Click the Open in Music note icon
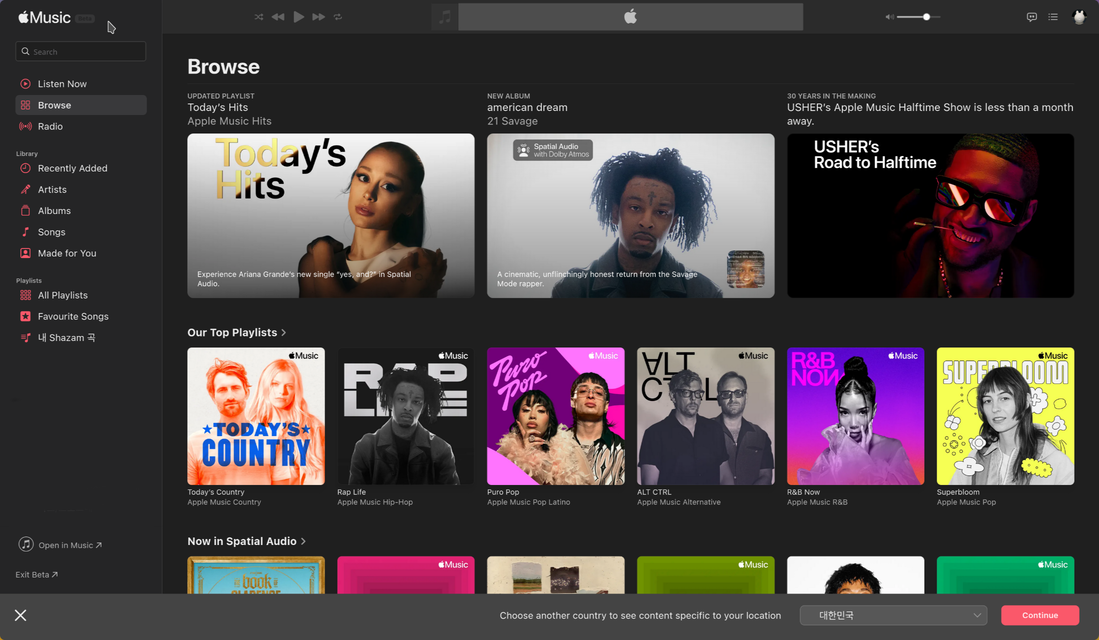The image size is (1099, 640). 26,544
